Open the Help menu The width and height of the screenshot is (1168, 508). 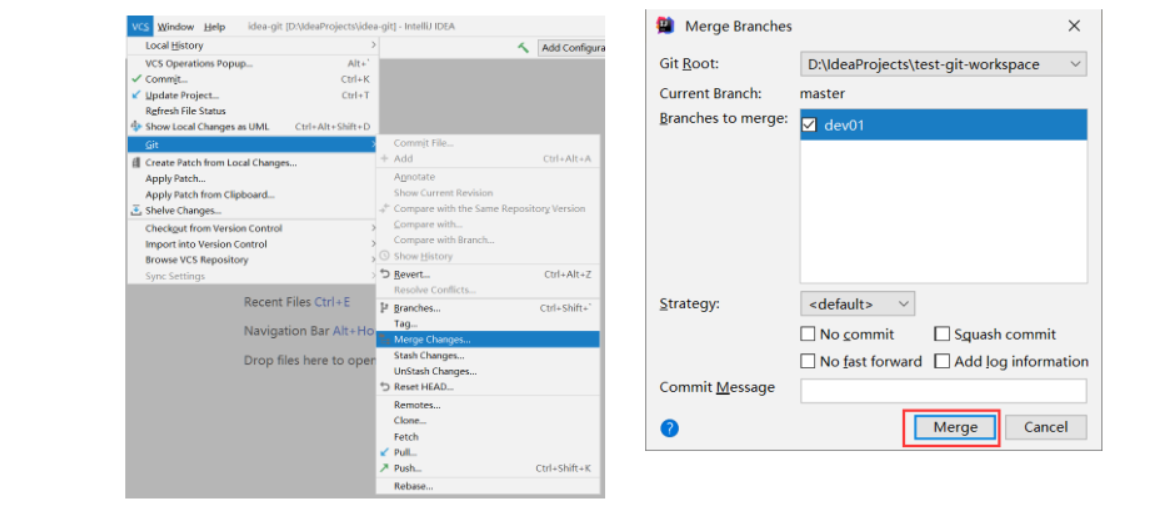pos(215,27)
